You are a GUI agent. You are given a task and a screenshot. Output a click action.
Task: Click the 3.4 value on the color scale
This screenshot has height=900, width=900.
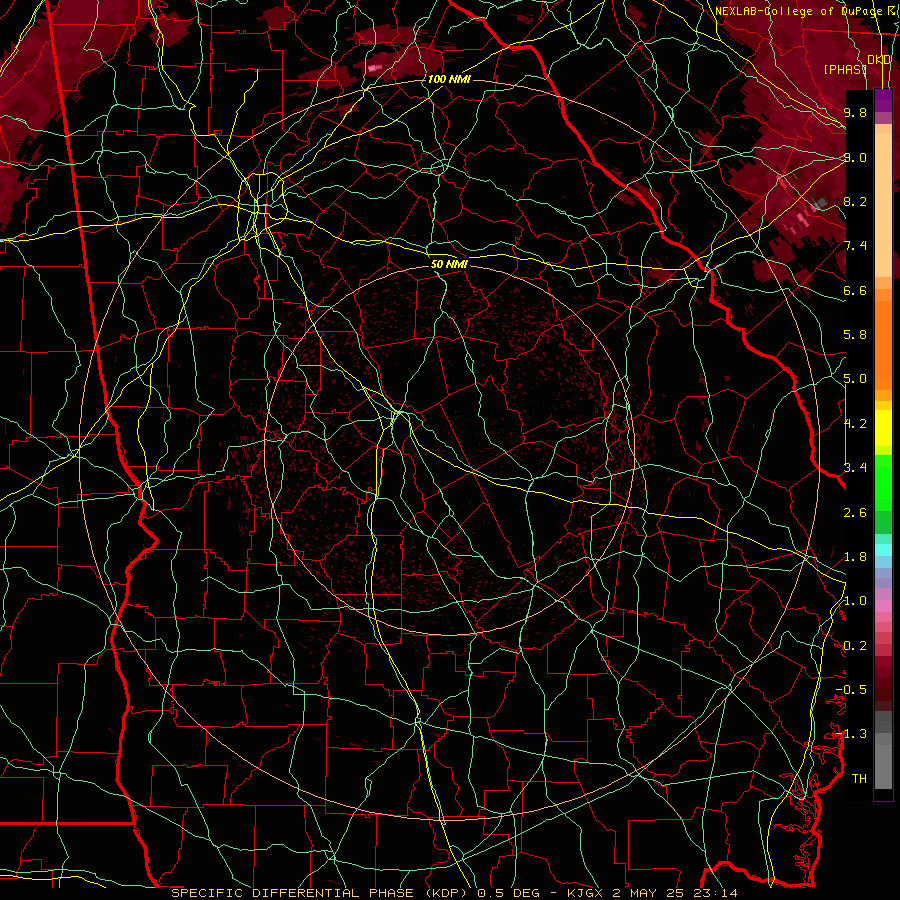(x=855, y=468)
